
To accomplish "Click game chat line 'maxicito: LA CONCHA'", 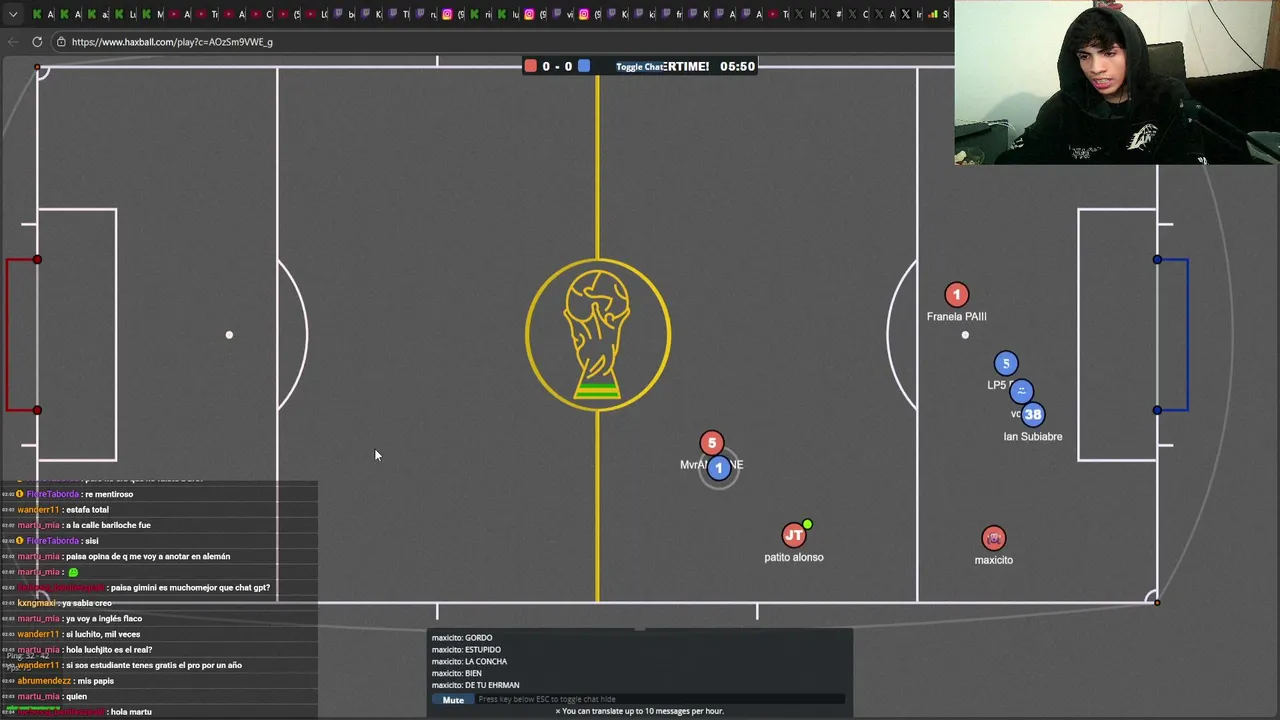I will click(469, 661).
